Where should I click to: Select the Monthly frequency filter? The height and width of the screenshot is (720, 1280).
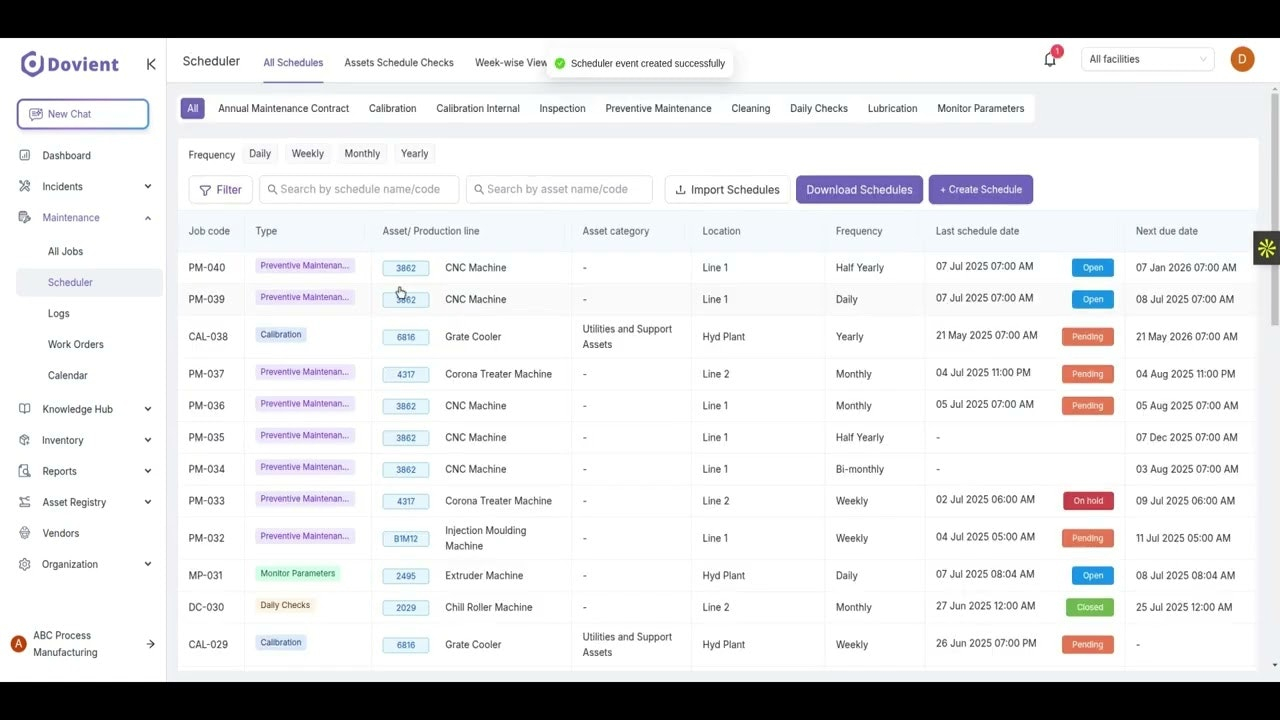pyautogui.click(x=362, y=154)
